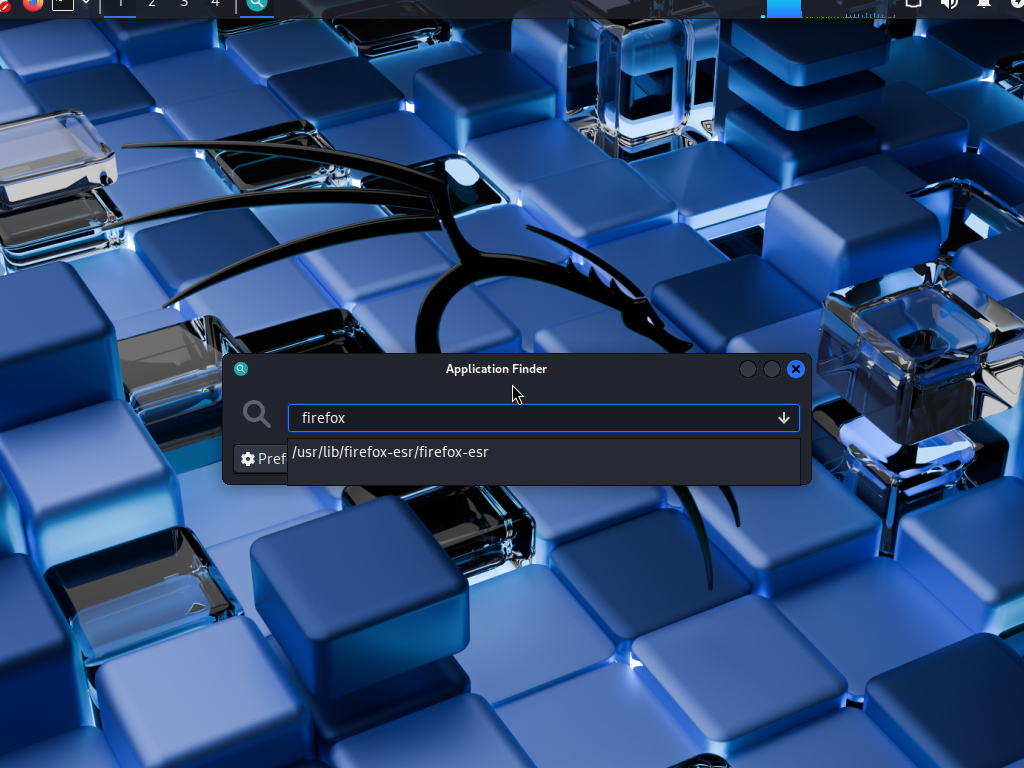Open the volume control icon

[x=949, y=4]
